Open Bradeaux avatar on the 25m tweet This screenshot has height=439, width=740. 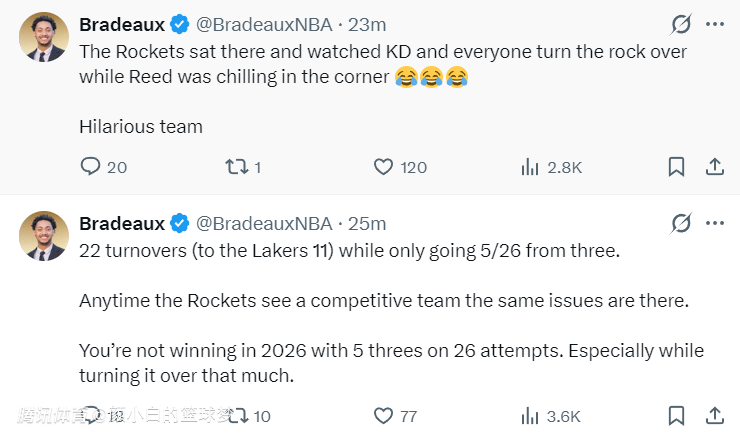[44, 236]
